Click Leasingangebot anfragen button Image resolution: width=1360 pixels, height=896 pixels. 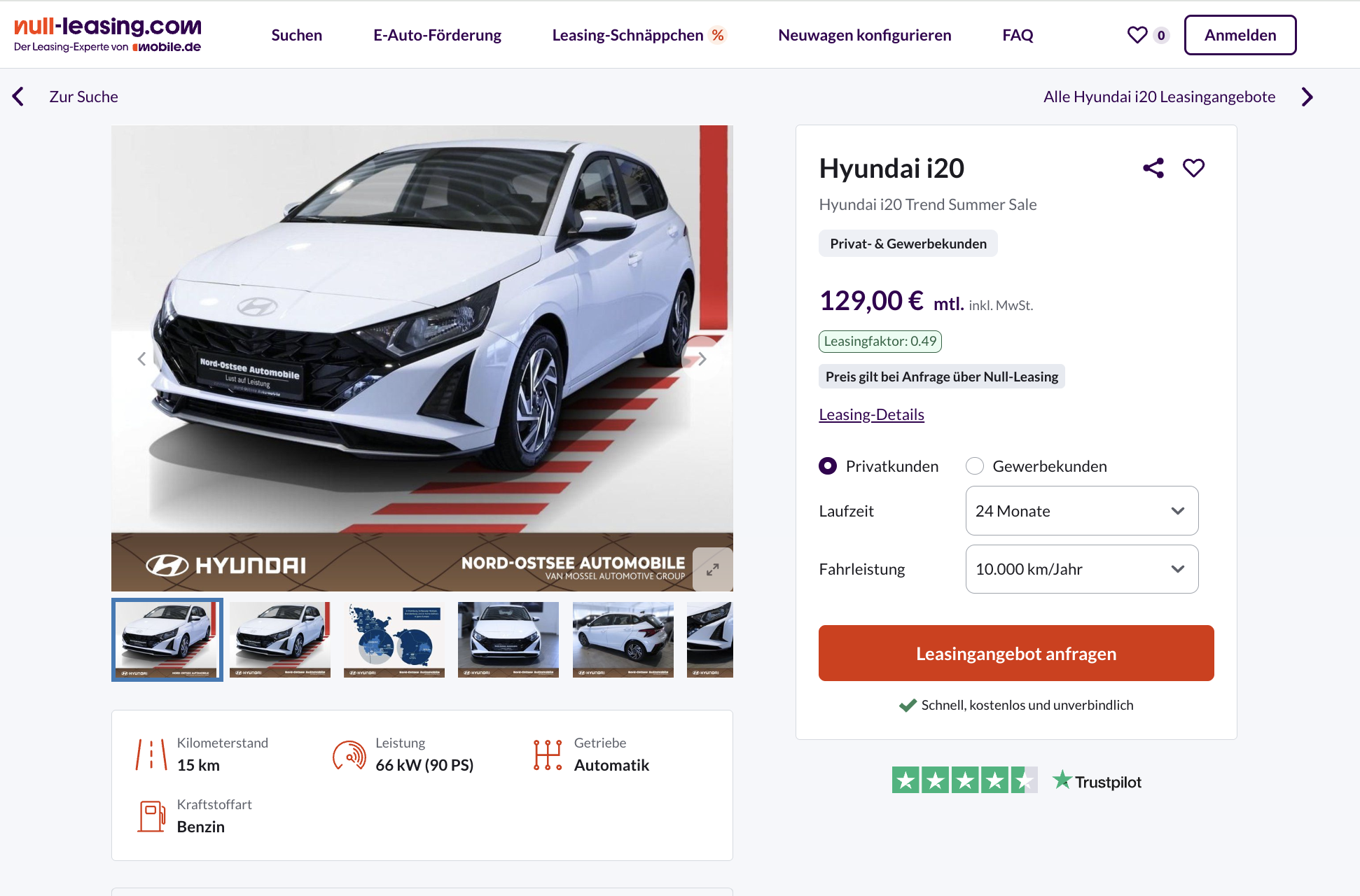point(1016,653)
